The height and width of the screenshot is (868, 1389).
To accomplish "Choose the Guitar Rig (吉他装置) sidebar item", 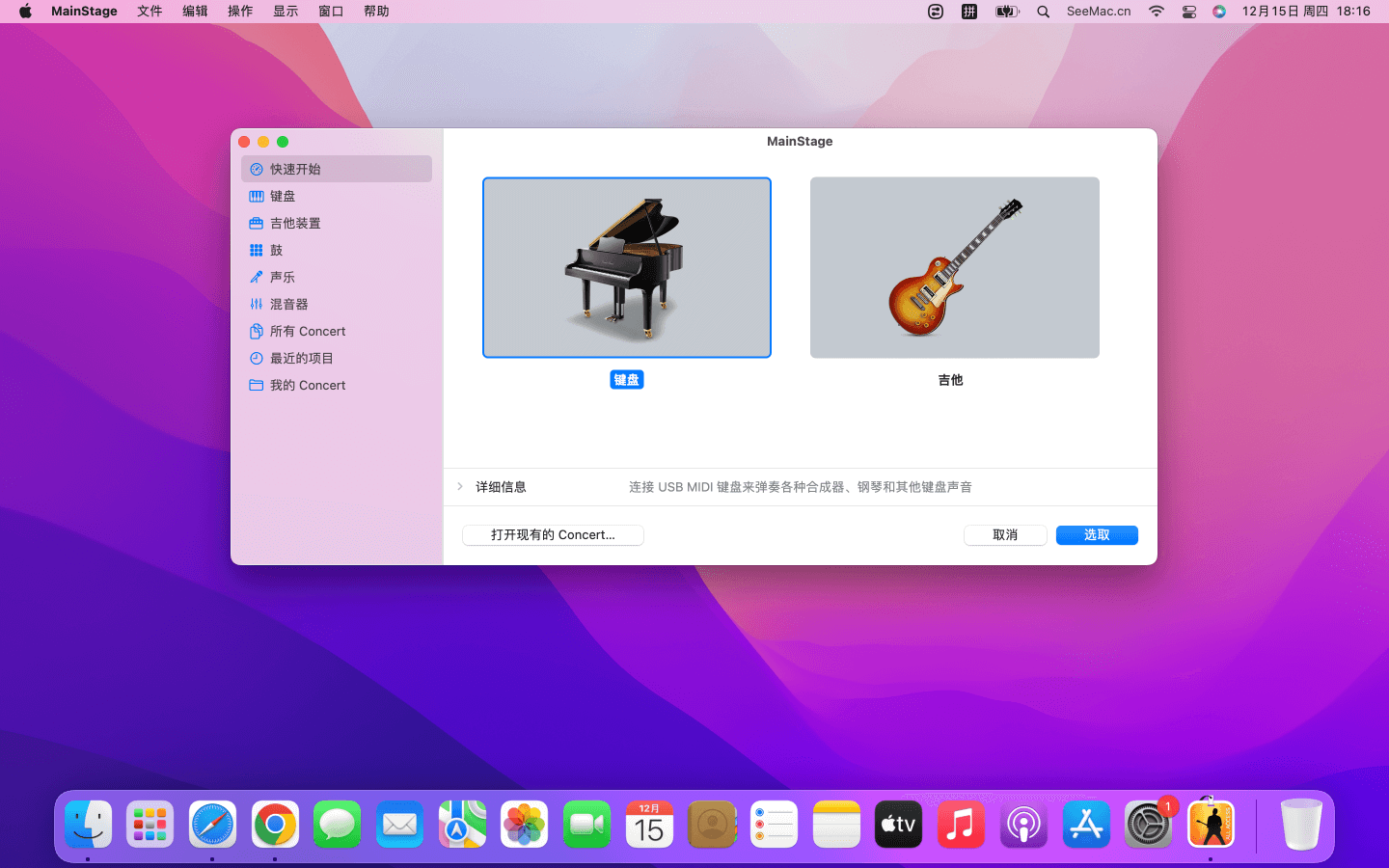I will [x=337, y=223].
